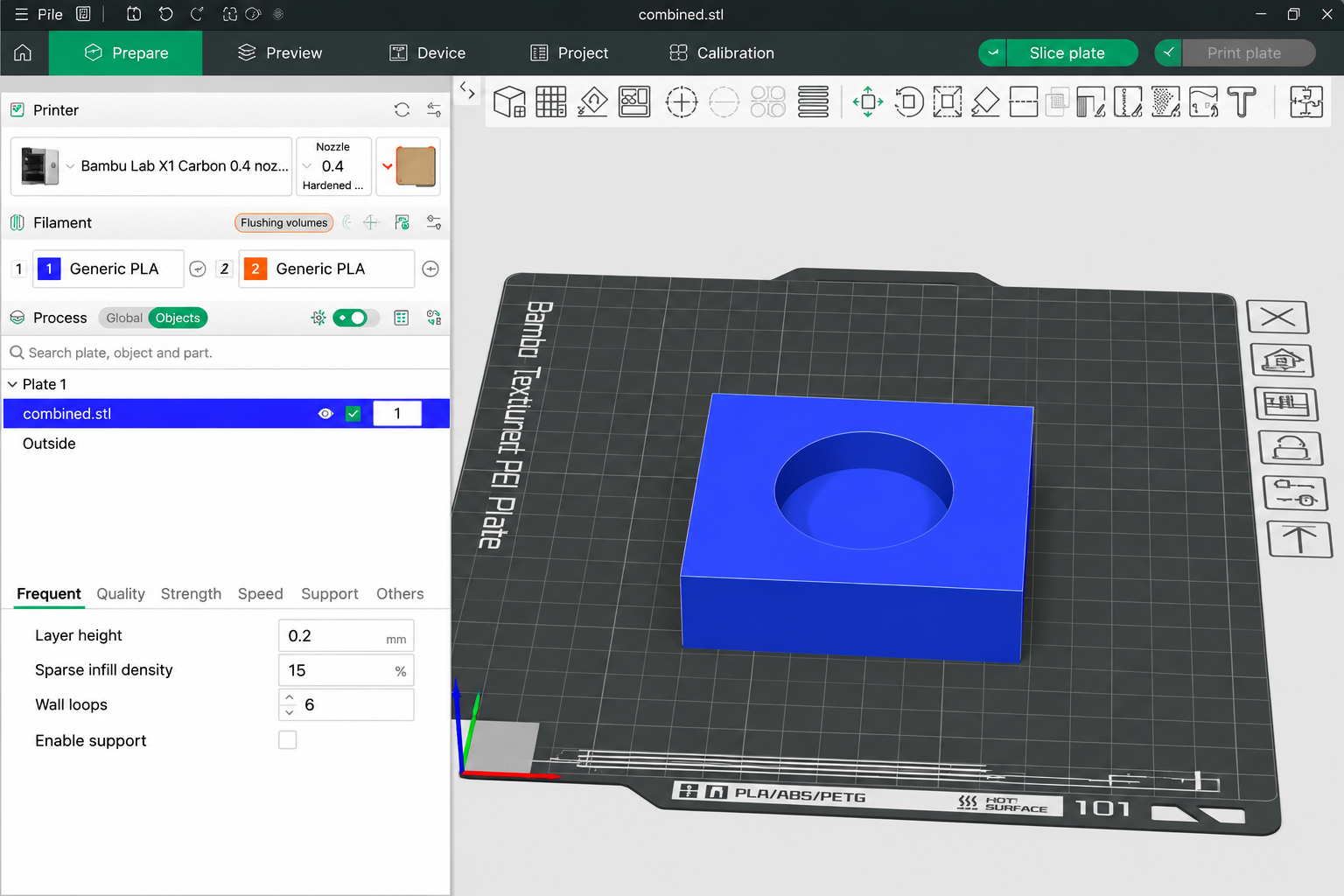Click the Redo arrow in title bar
Image resolution: width=1344 pixels, height=896 pixels.
coord(197,14)
